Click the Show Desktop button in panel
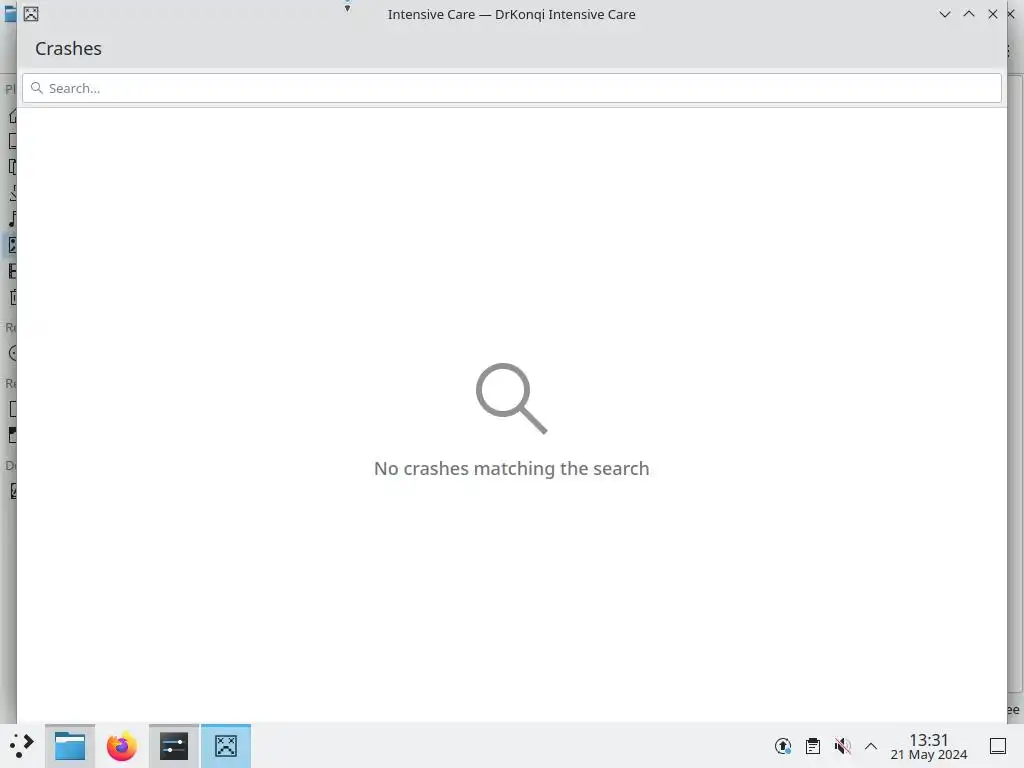Image resolution: width=1024 pixels, height=768 pixels. (998, 746)
